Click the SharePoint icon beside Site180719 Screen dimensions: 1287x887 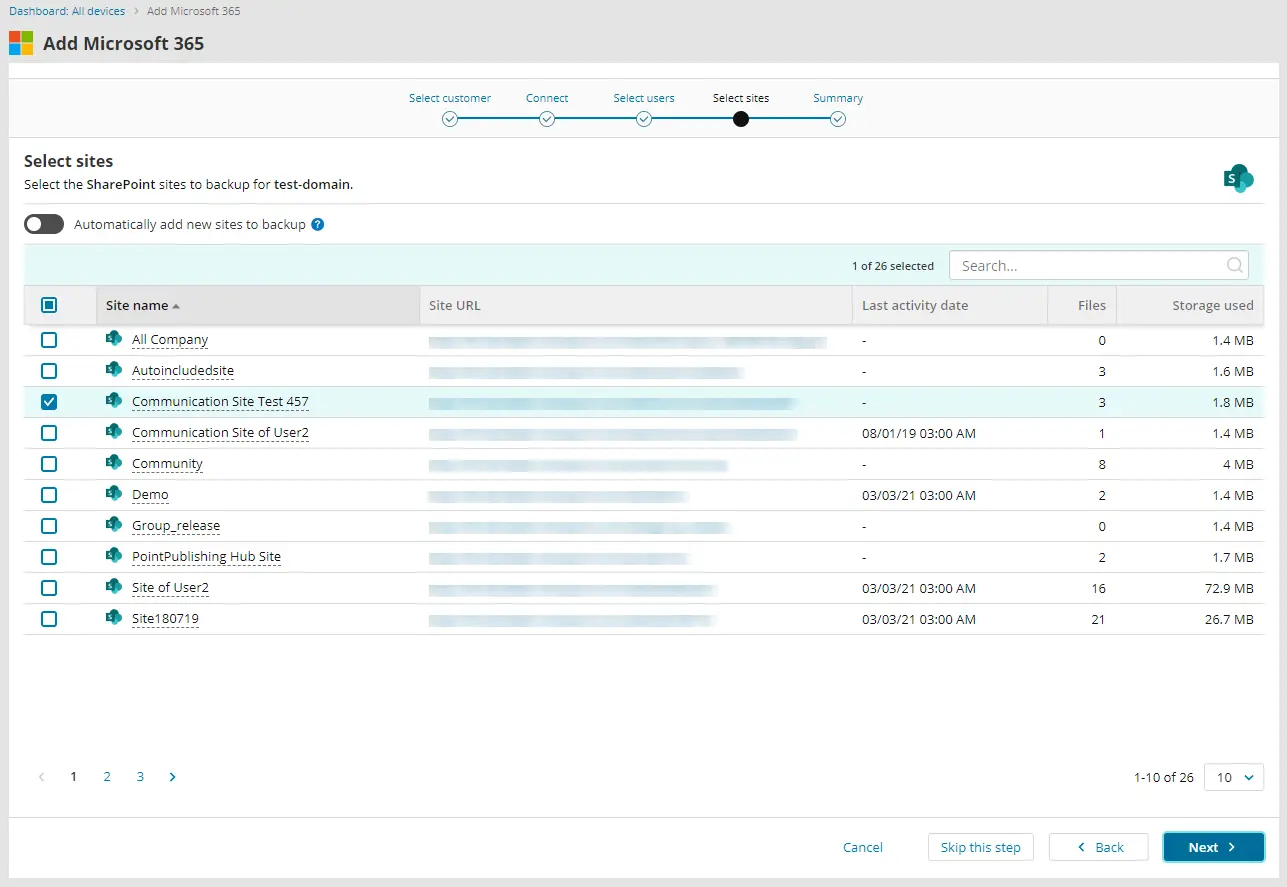(114, 618)
